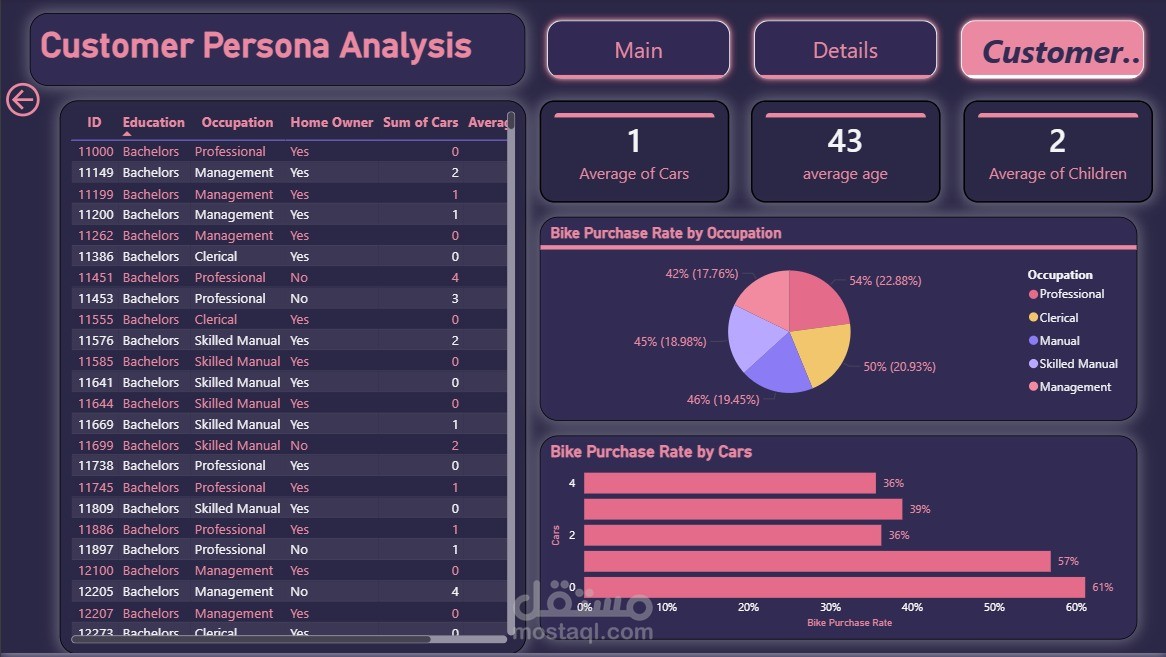This screenshot has height=657, width=1166.
Task: Click Manual legend marker in Occupation legend
Action: point(1033,340)
